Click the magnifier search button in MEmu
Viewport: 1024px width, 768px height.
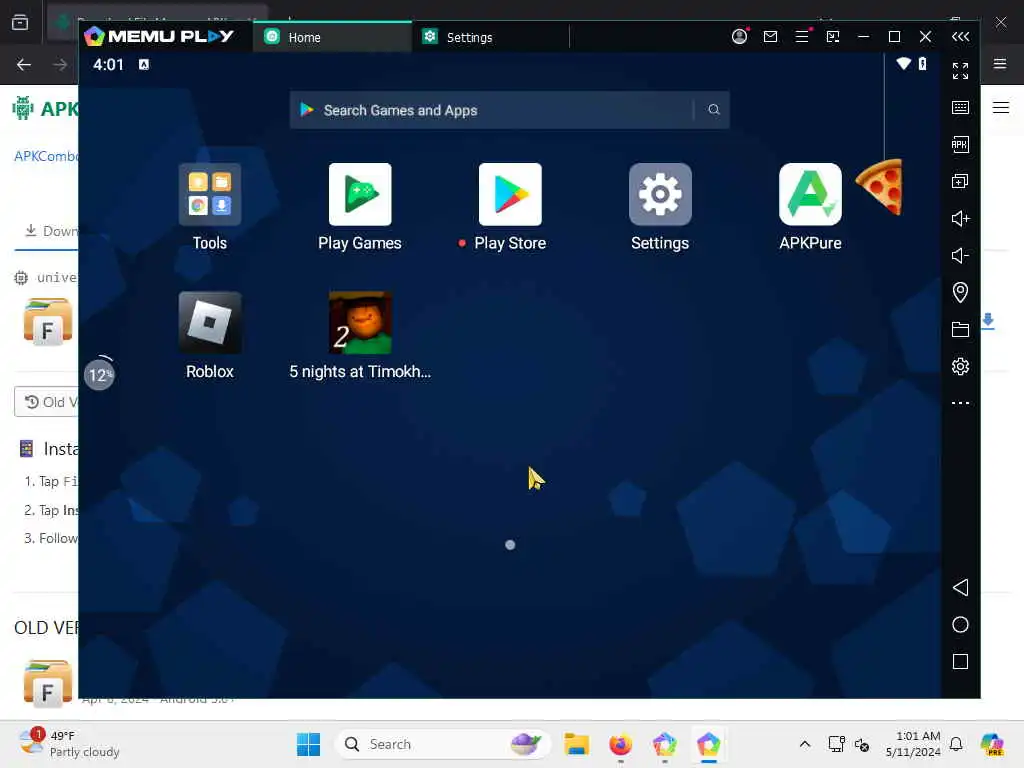(x=714, y=110)
